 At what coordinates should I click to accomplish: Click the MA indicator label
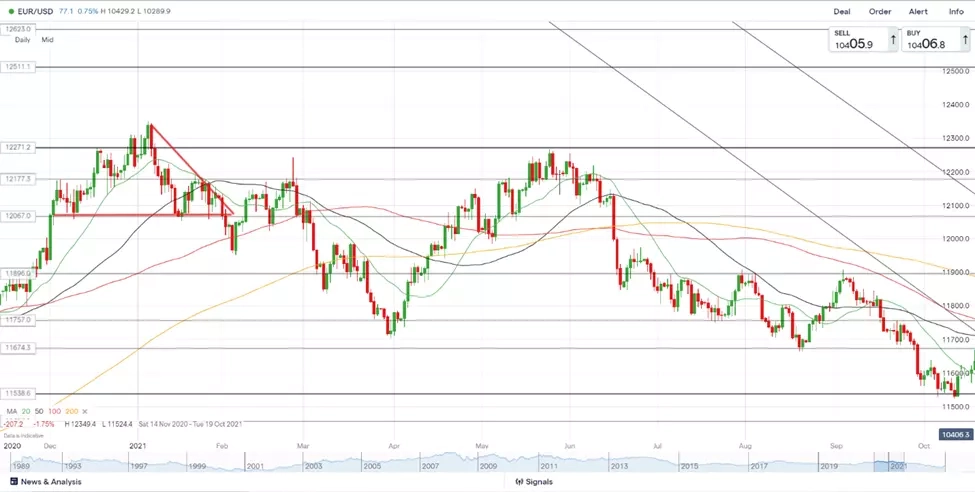[x=12, y=411]
